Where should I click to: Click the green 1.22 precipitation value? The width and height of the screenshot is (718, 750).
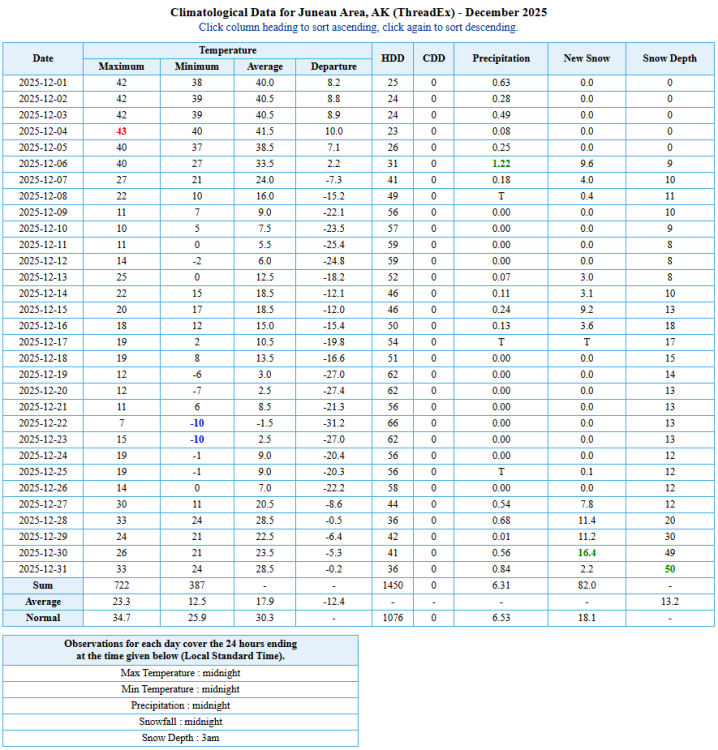click(x=501, y=163)
